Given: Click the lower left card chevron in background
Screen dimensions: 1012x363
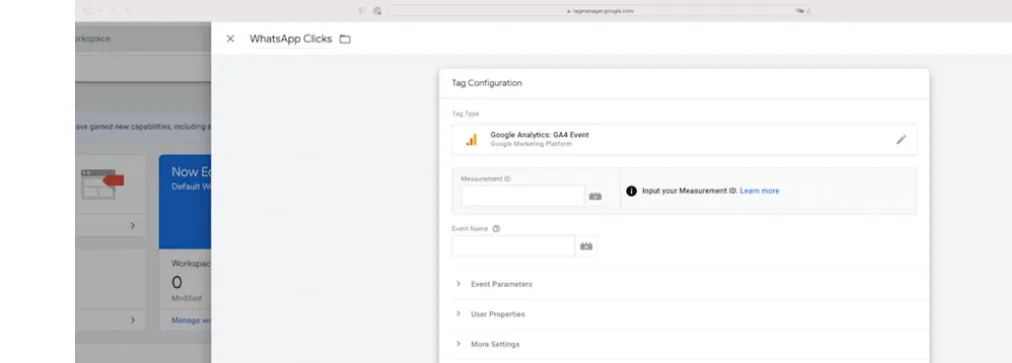Looking at the screenshot, I should click(x=133, y=320).
